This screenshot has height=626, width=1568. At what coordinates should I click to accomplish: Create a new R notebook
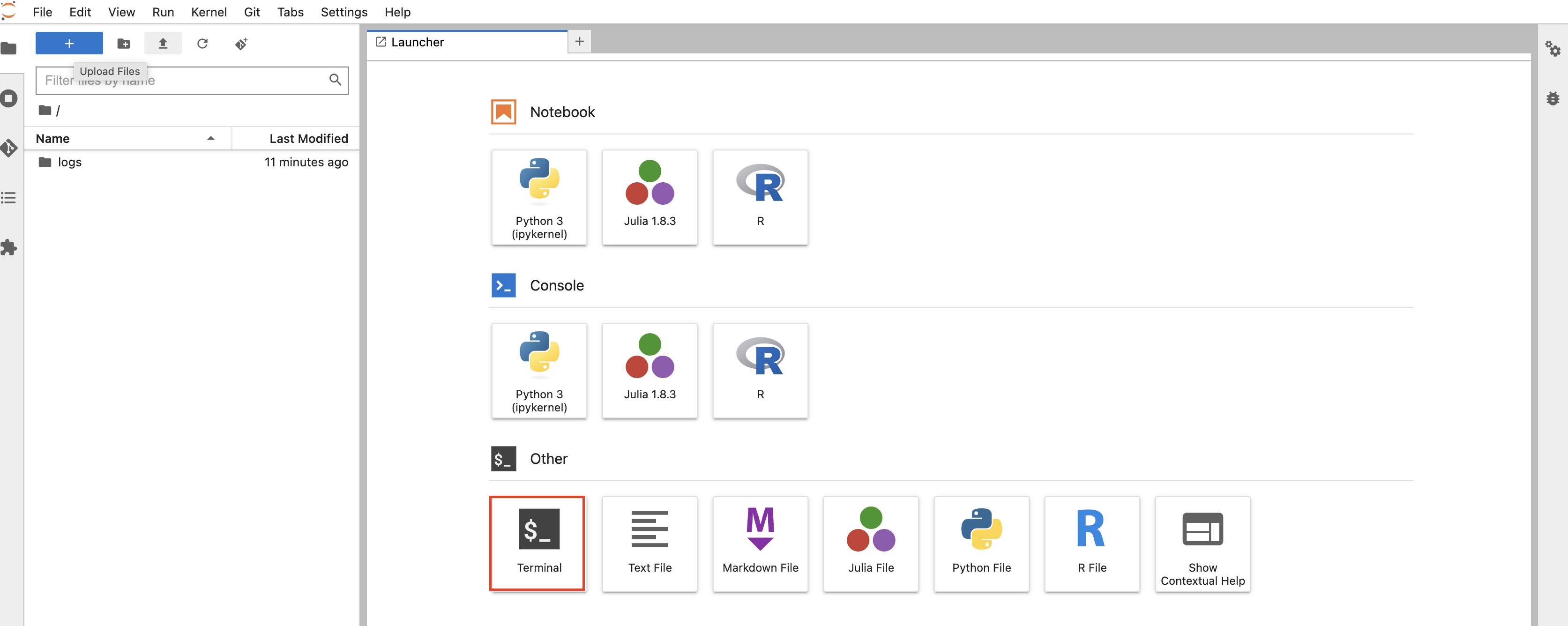click(760, 197)
